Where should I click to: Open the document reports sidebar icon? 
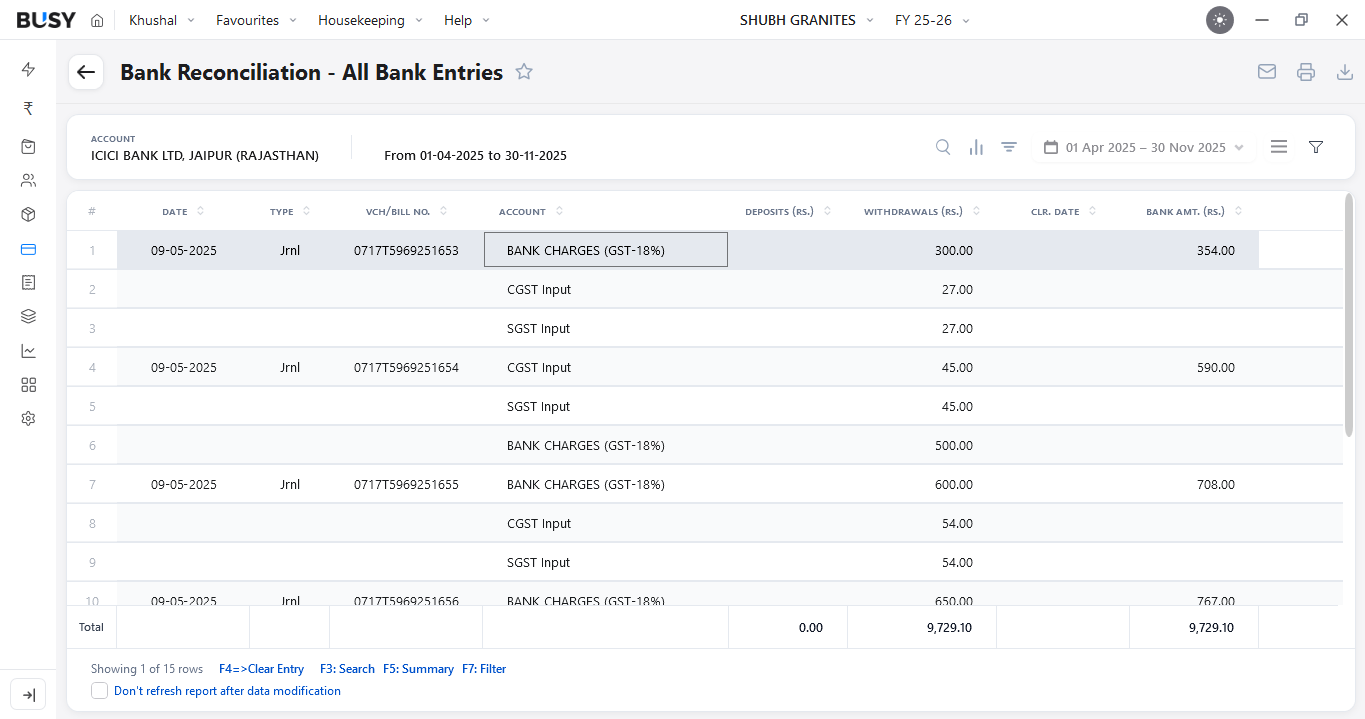click(x=28, y=283)
